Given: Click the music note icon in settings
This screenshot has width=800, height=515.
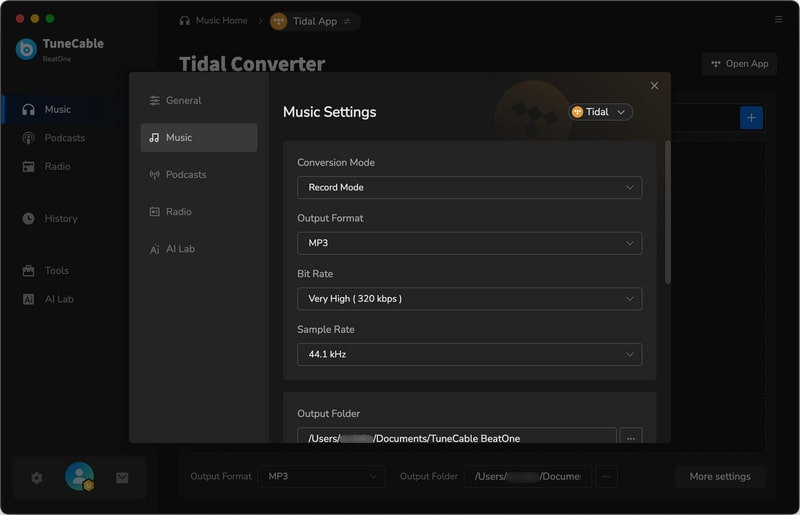Looking at the screenshot, I should click(x=154, y=137).
